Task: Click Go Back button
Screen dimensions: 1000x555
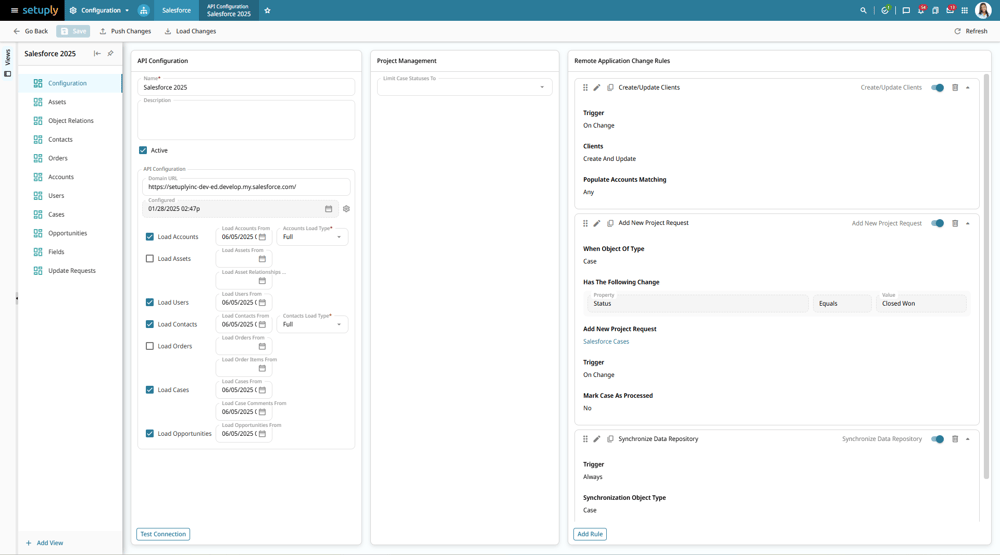Action: tap(30, 31)
